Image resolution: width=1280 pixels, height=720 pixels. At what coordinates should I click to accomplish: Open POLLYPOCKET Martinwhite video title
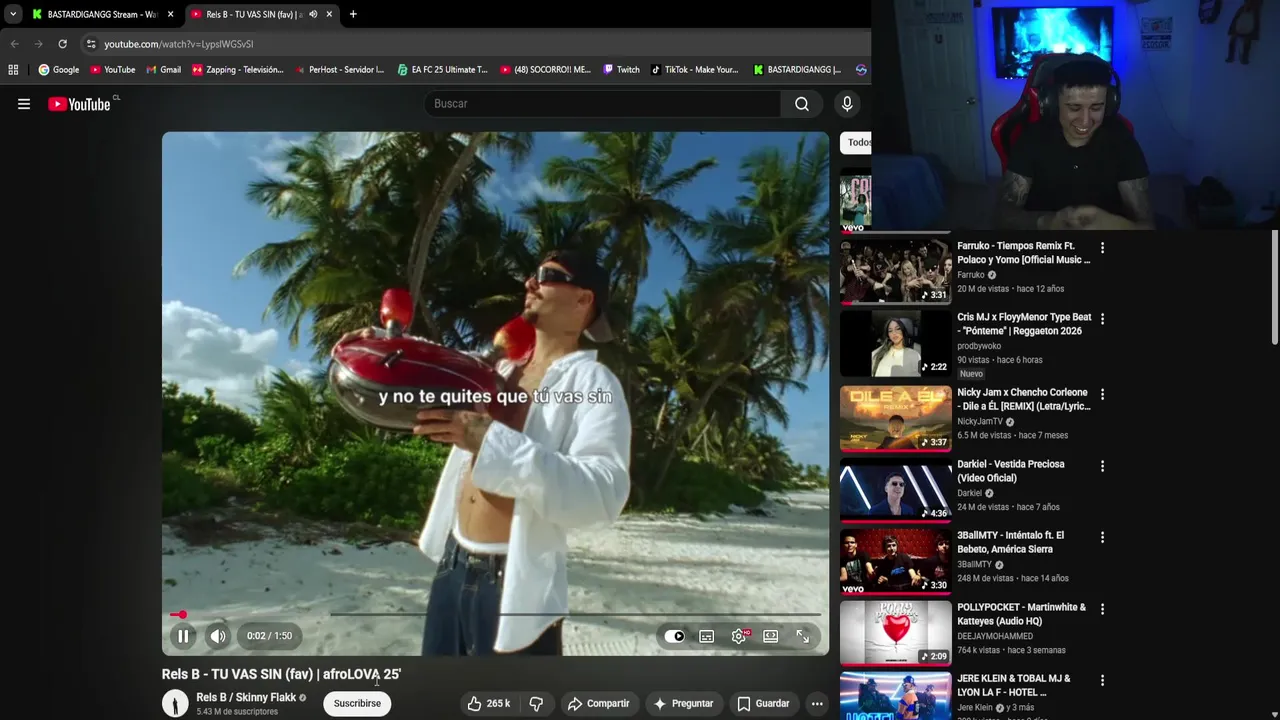pos(1022,614)
